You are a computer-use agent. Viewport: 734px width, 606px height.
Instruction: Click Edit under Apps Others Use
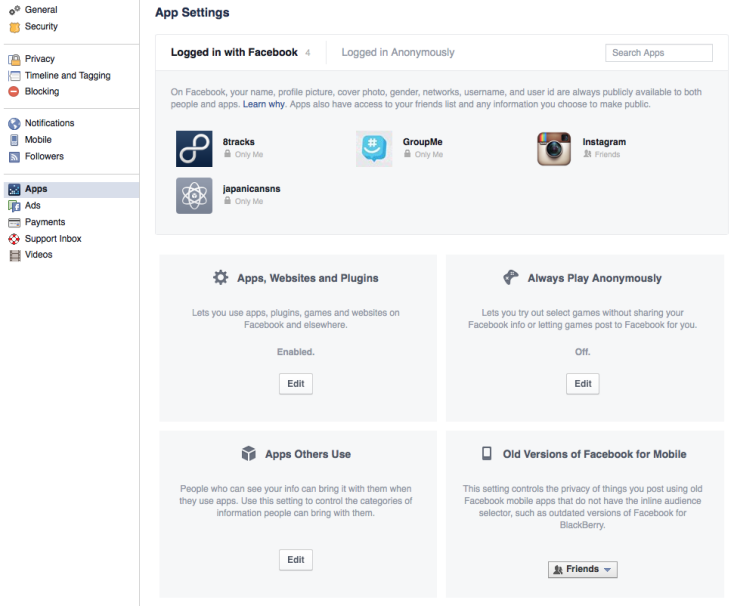pos(295,560)
